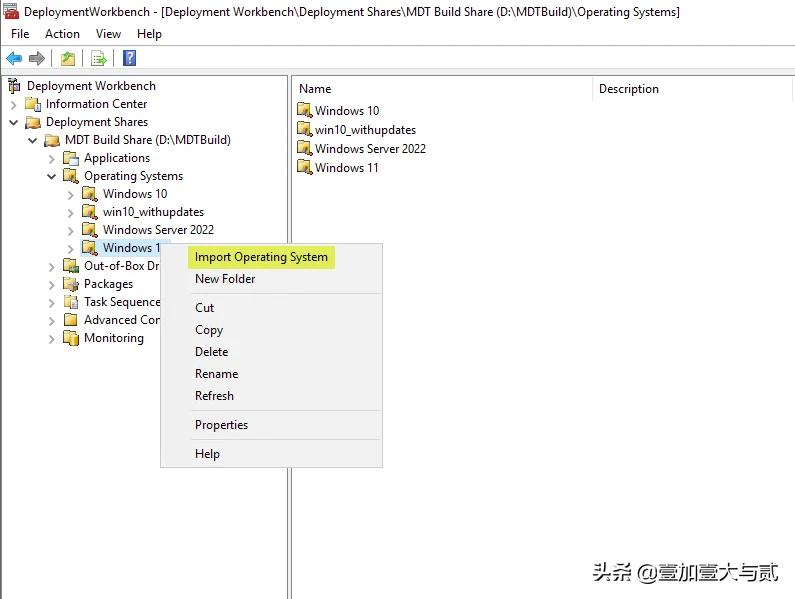Expand the Windows Server 2022 tree folder
This screenshot has width=795, height=599.
pyautogui.click(x=70, y=231)
